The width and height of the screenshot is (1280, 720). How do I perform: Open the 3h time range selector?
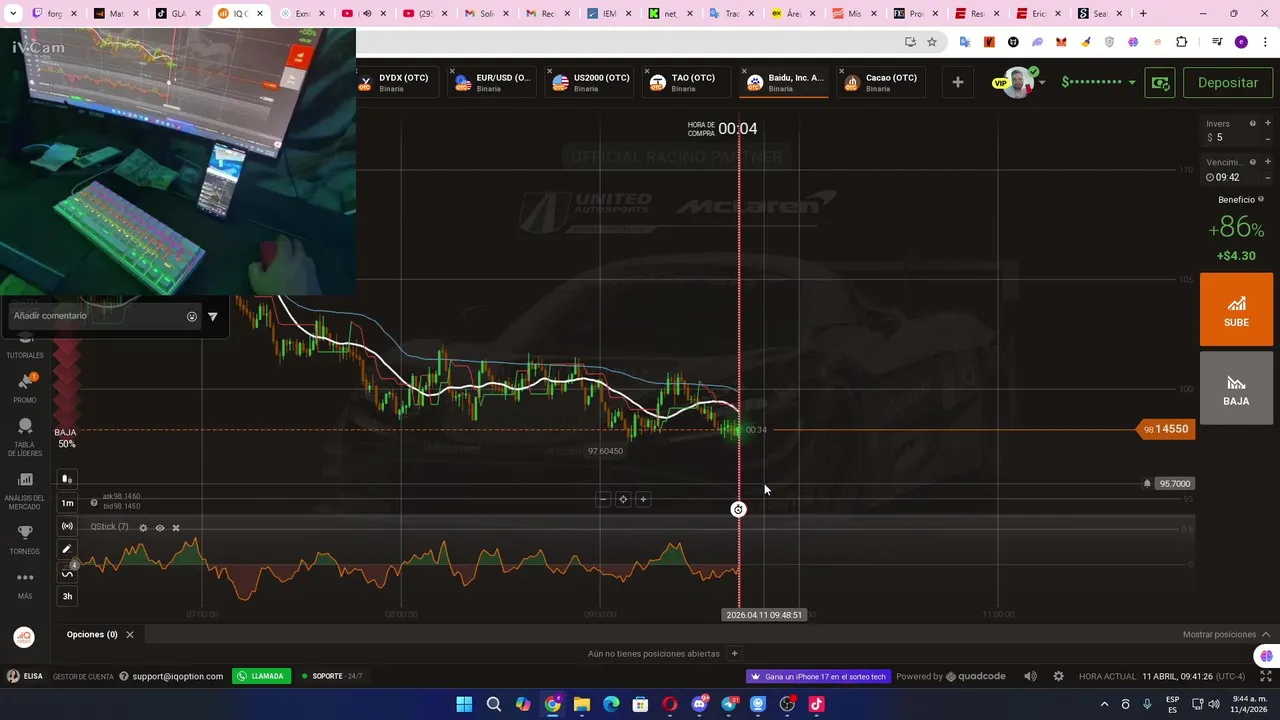pos(67,596)
